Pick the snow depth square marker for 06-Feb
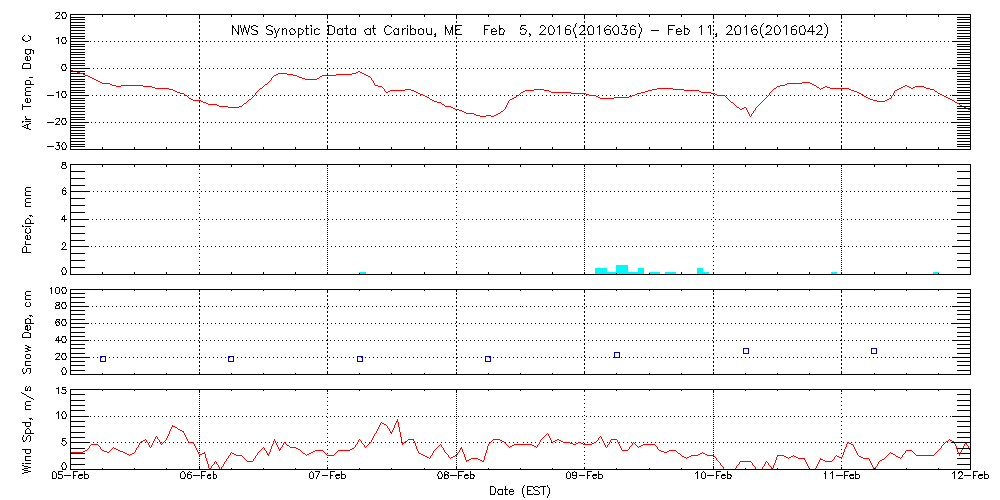Screen dimensions: 1000x500 pyautogui.click(x=232, y=359)
